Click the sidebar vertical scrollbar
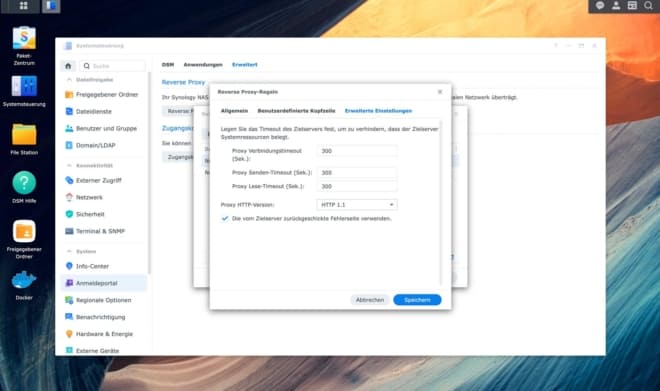The image size is (660, 391). (x=149, y=173)
